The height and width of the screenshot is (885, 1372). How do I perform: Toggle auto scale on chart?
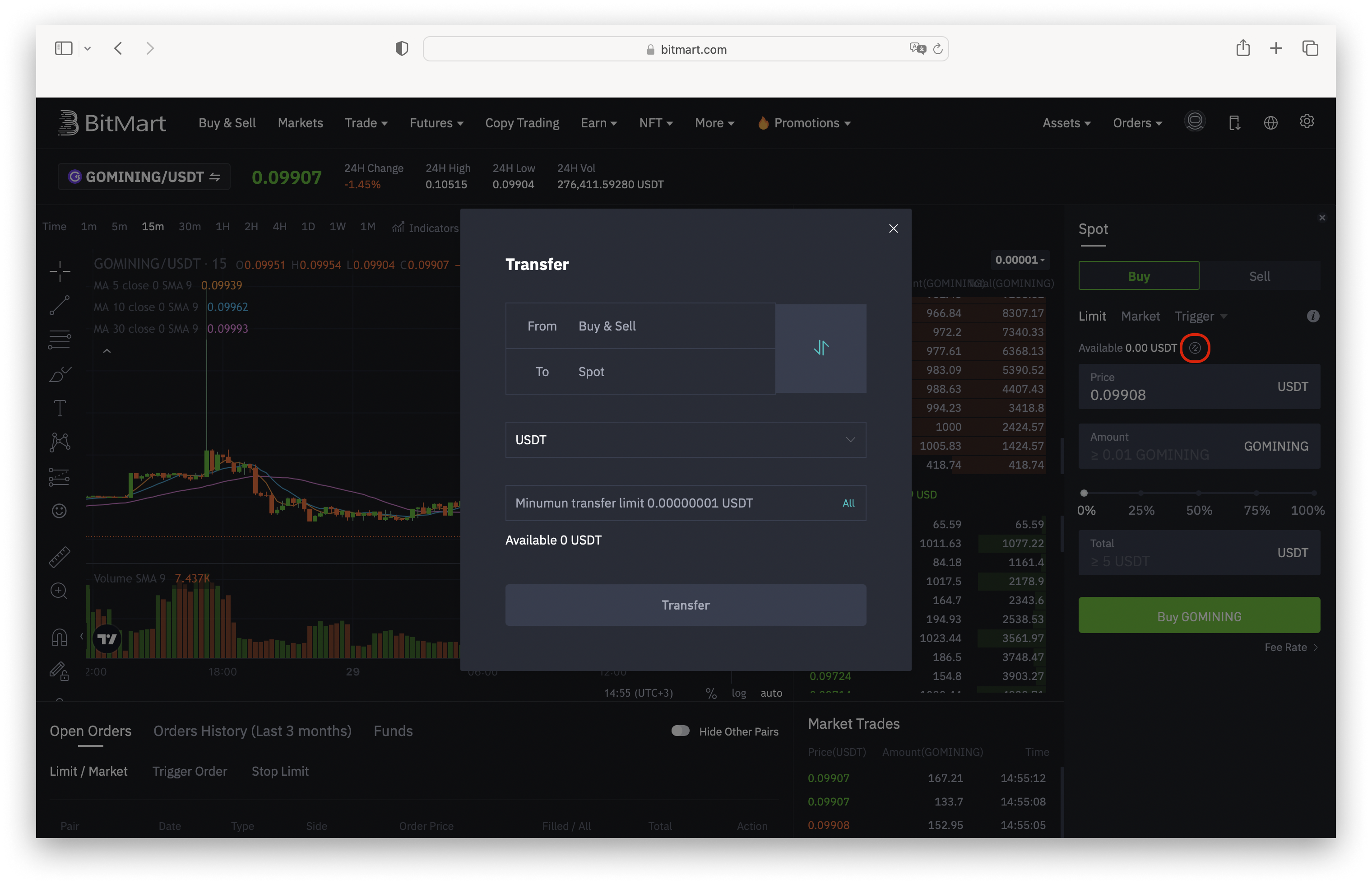click(771, 693)
